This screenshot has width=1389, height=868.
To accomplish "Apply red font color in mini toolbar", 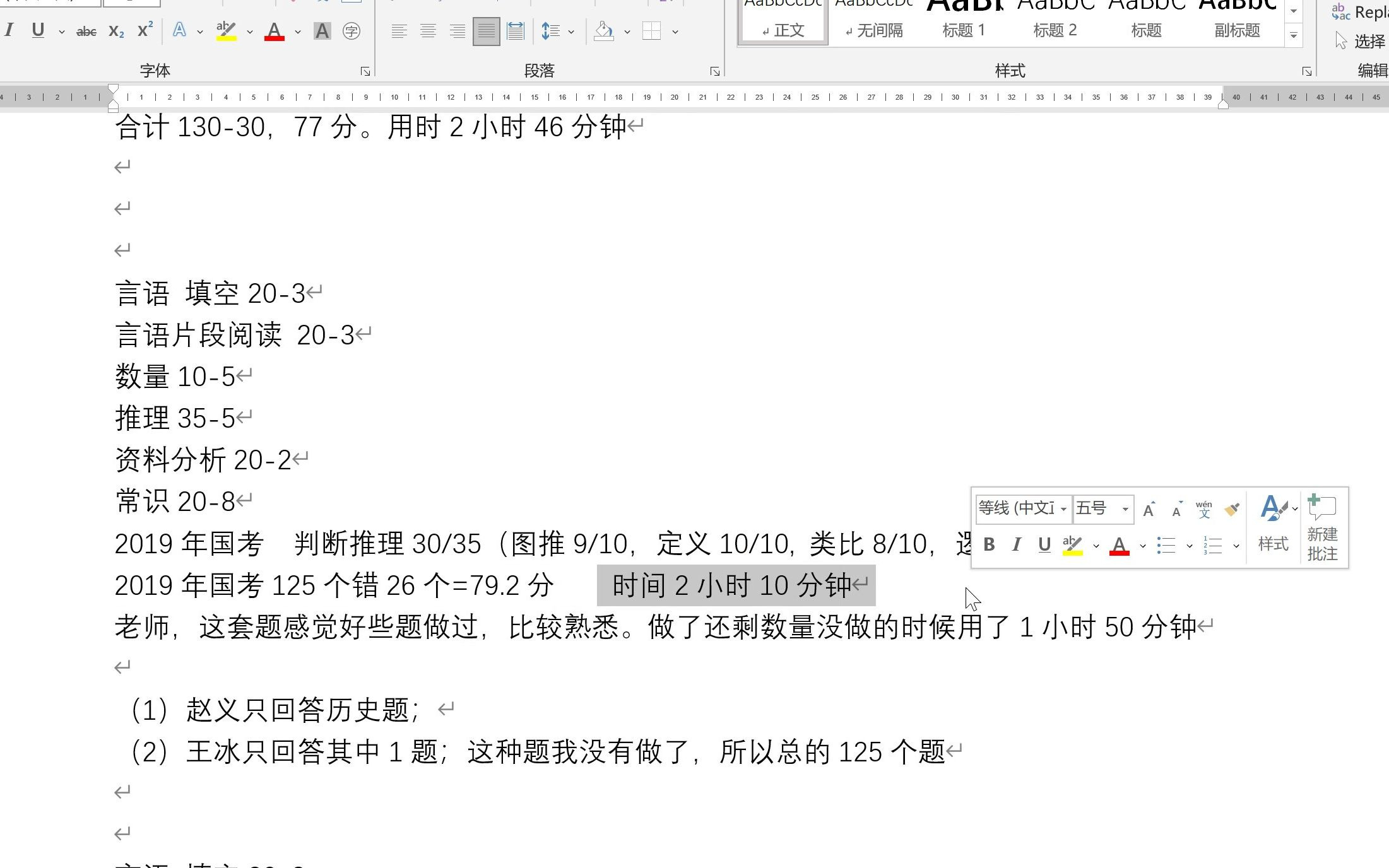I will point(1120,545).
